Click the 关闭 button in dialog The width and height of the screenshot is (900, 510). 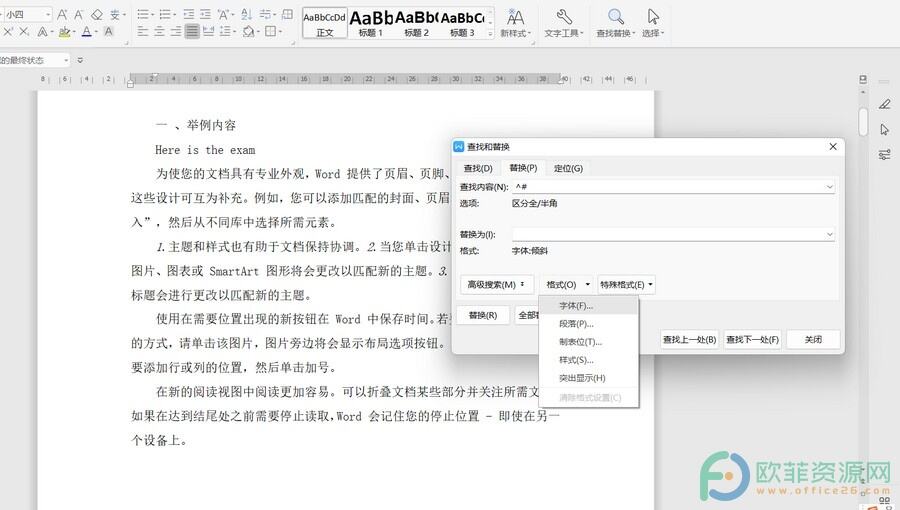pyautogui.click(x=813, y=340)
